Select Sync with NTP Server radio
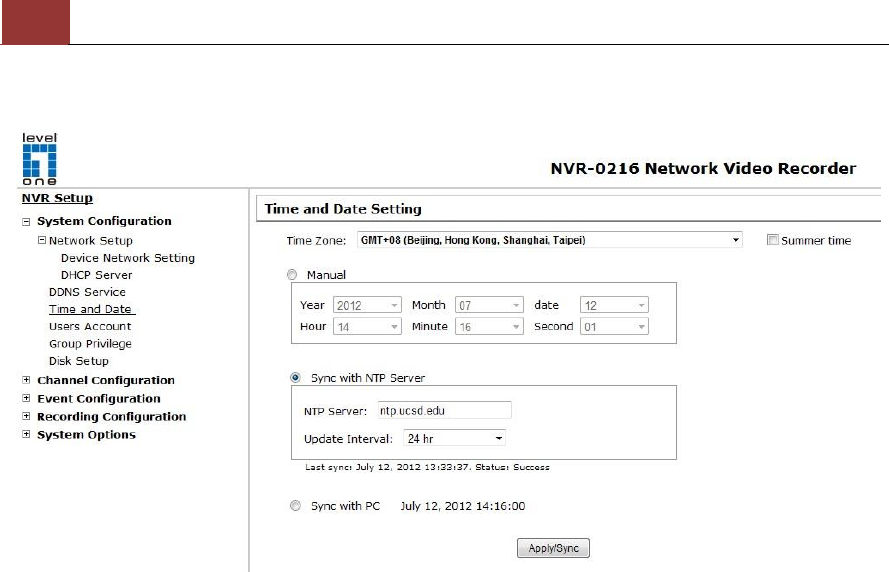 [x=295, y=378]
